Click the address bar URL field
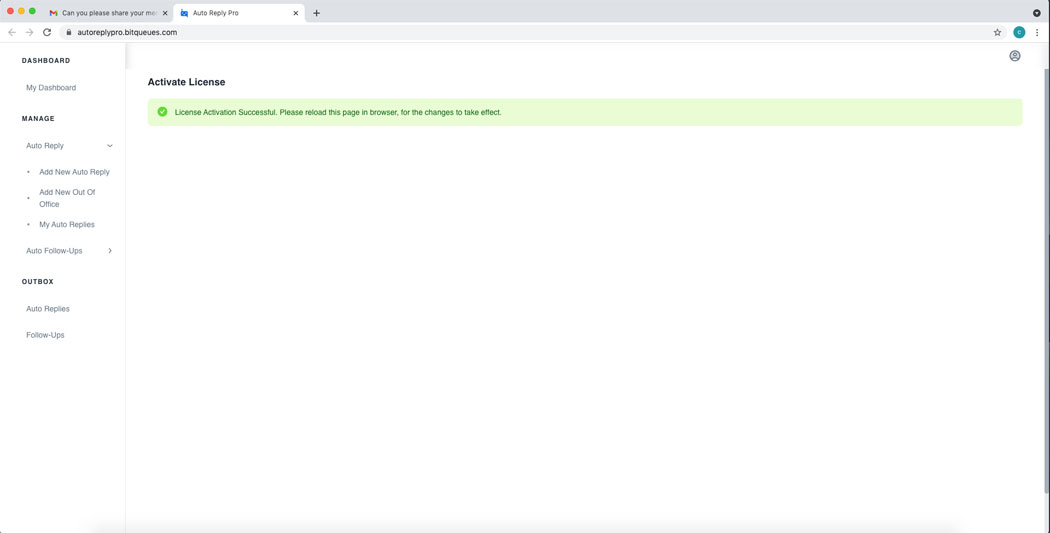The height and width of the screenshot is (533, 1050). (x=532, y=32)
